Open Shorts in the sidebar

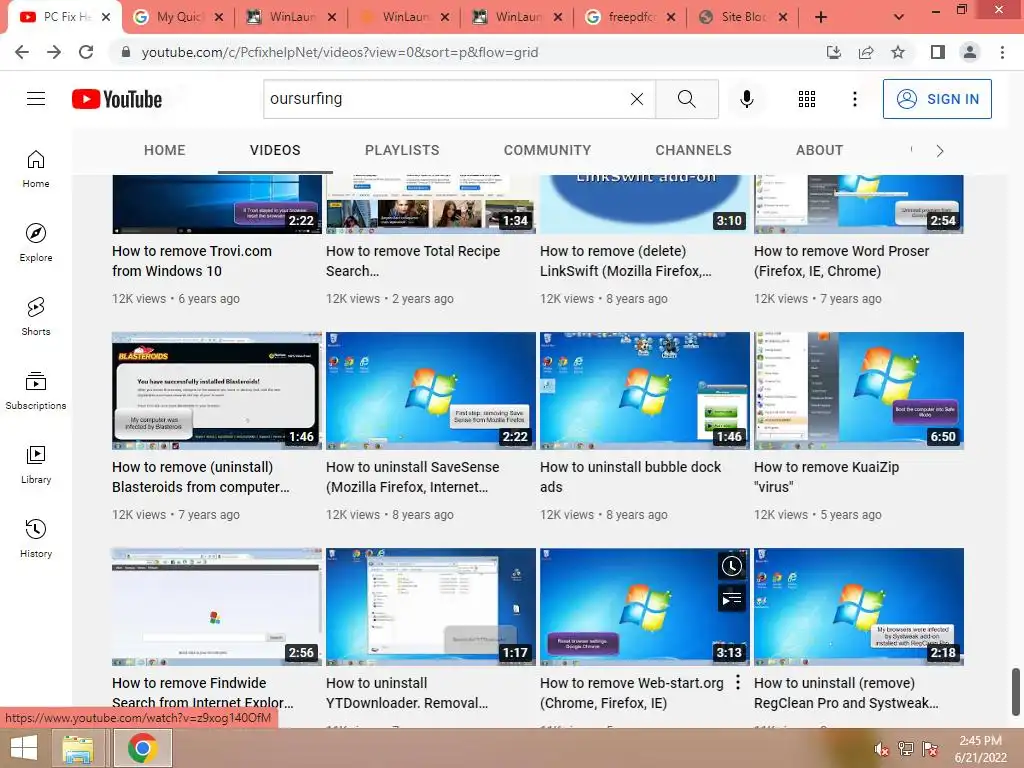point(36,317)
